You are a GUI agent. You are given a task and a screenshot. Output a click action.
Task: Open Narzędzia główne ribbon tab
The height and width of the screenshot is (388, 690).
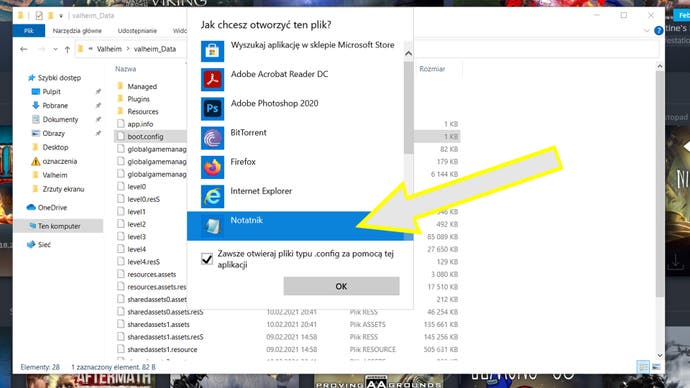pyautogui.click(x=77, y=31)
